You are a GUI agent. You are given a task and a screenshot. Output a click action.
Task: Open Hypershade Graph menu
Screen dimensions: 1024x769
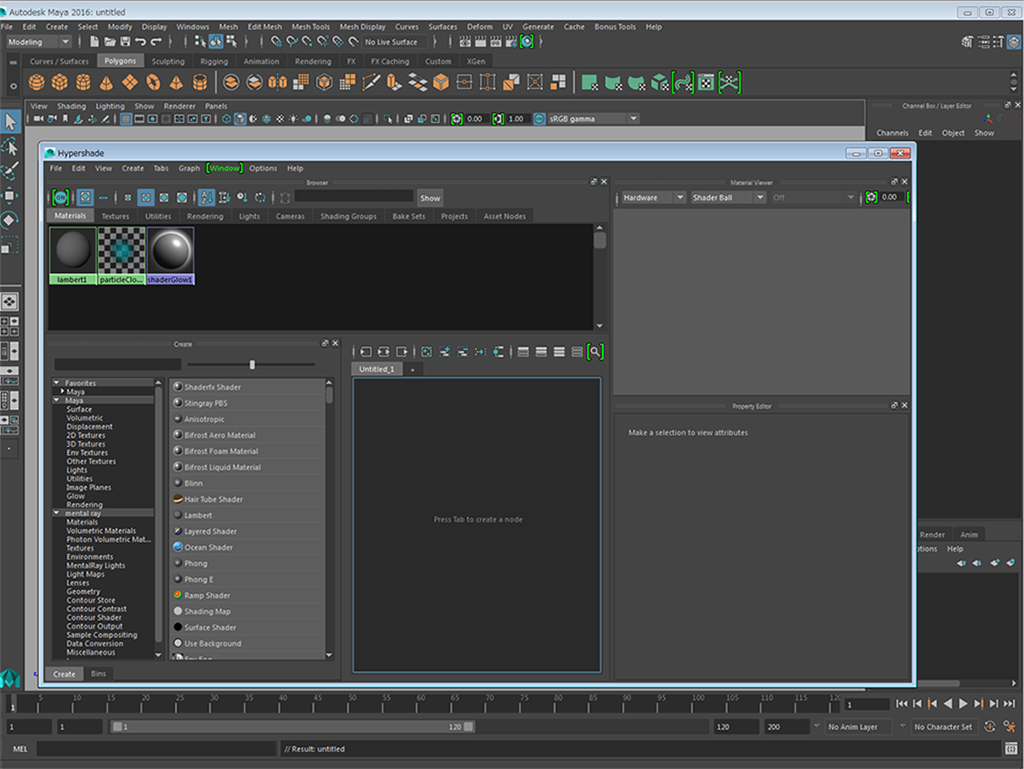[x=189, y=168]
